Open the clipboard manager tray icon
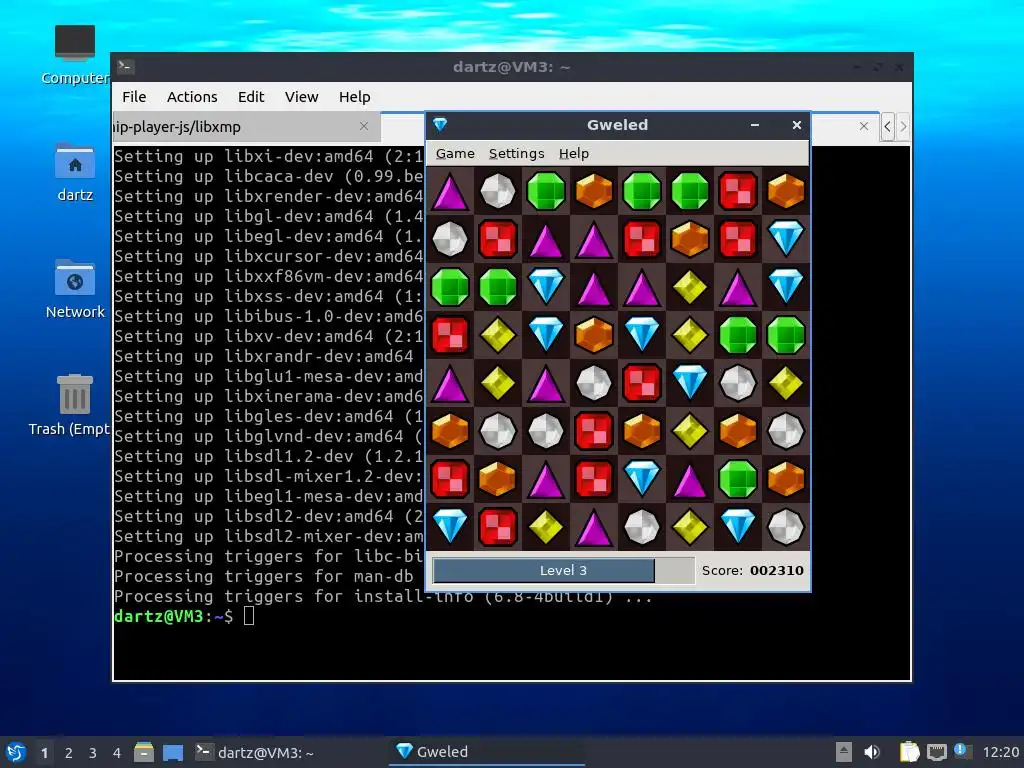1024x768 pixels. (x=909, y=752)
